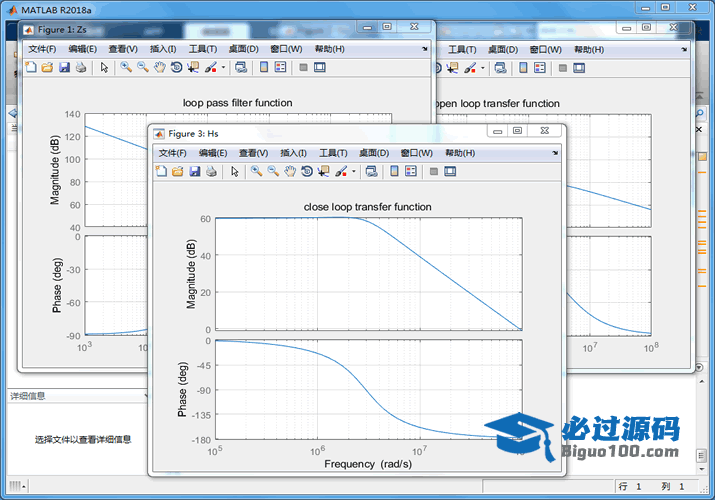715x500 pixels.
Task: Click Zoom In icon in Figure 3 toolbar
Action: coord(256,172)
